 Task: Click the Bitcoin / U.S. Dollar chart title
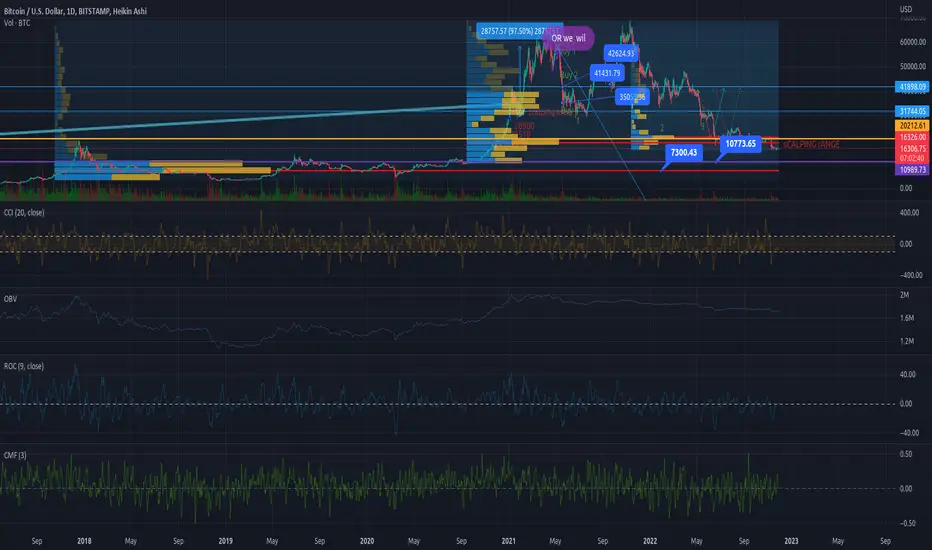(x=75, y=11)
